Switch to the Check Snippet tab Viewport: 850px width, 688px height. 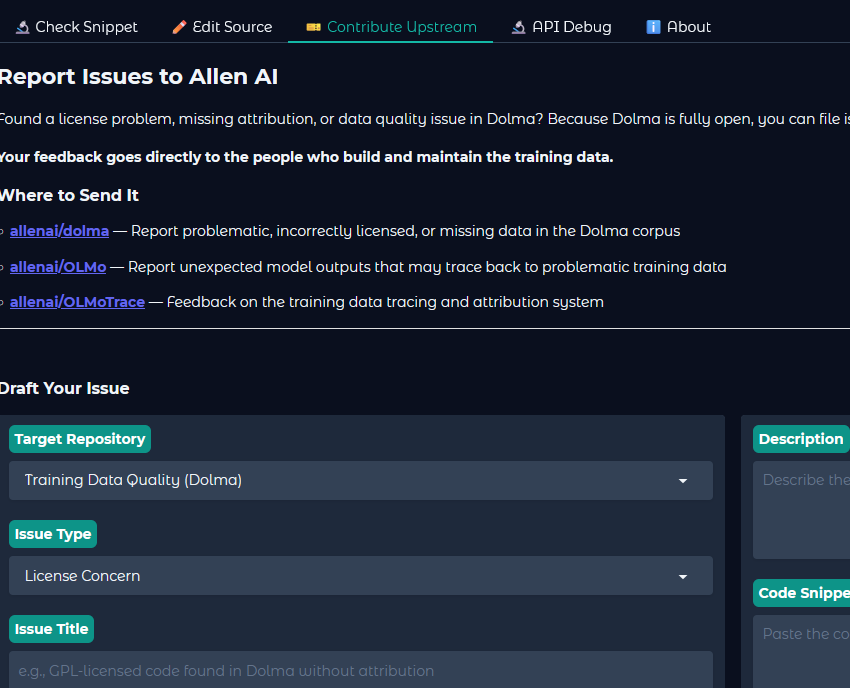(77, 26)
